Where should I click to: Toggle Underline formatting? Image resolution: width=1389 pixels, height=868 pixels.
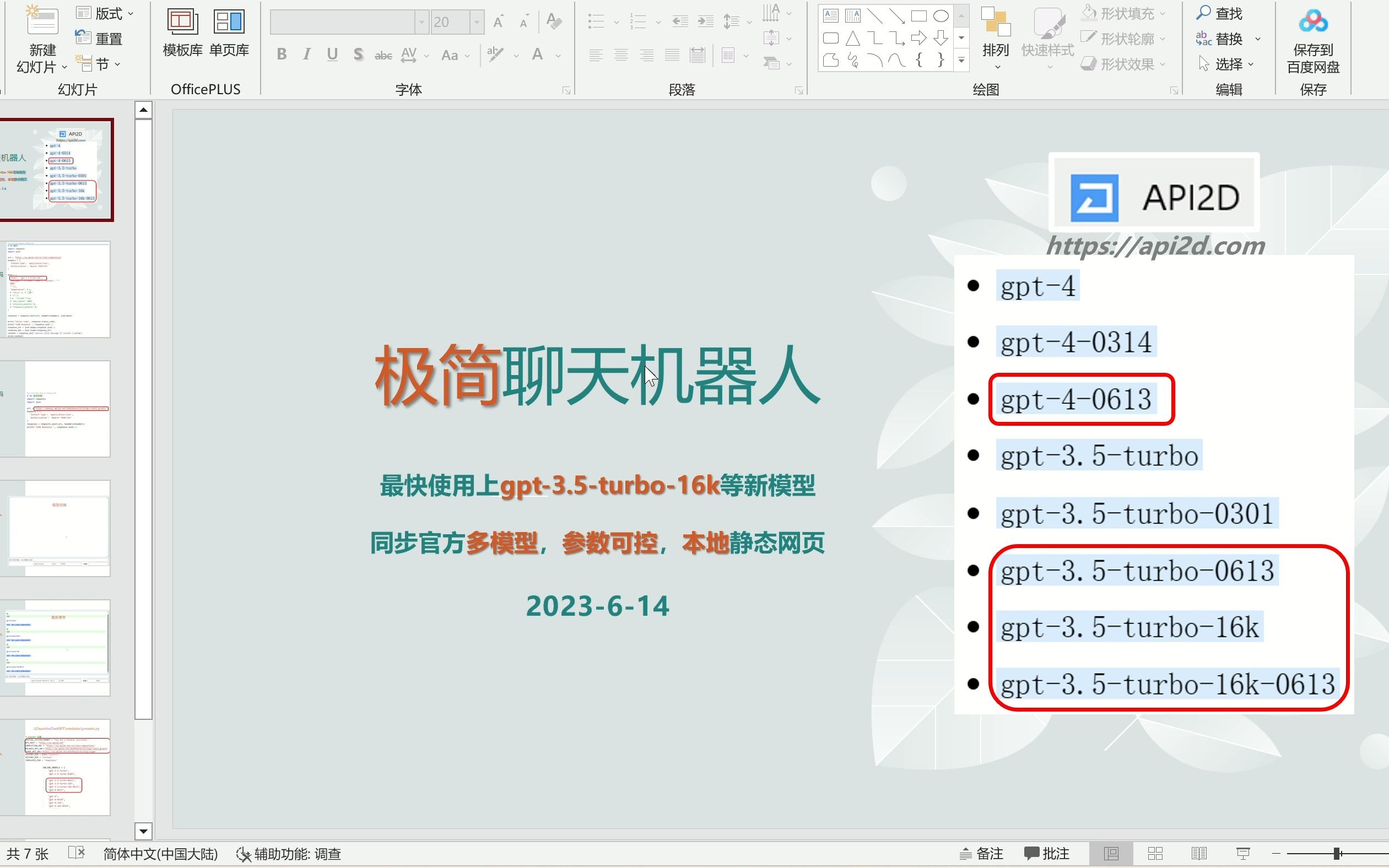[x=332, y=55]
